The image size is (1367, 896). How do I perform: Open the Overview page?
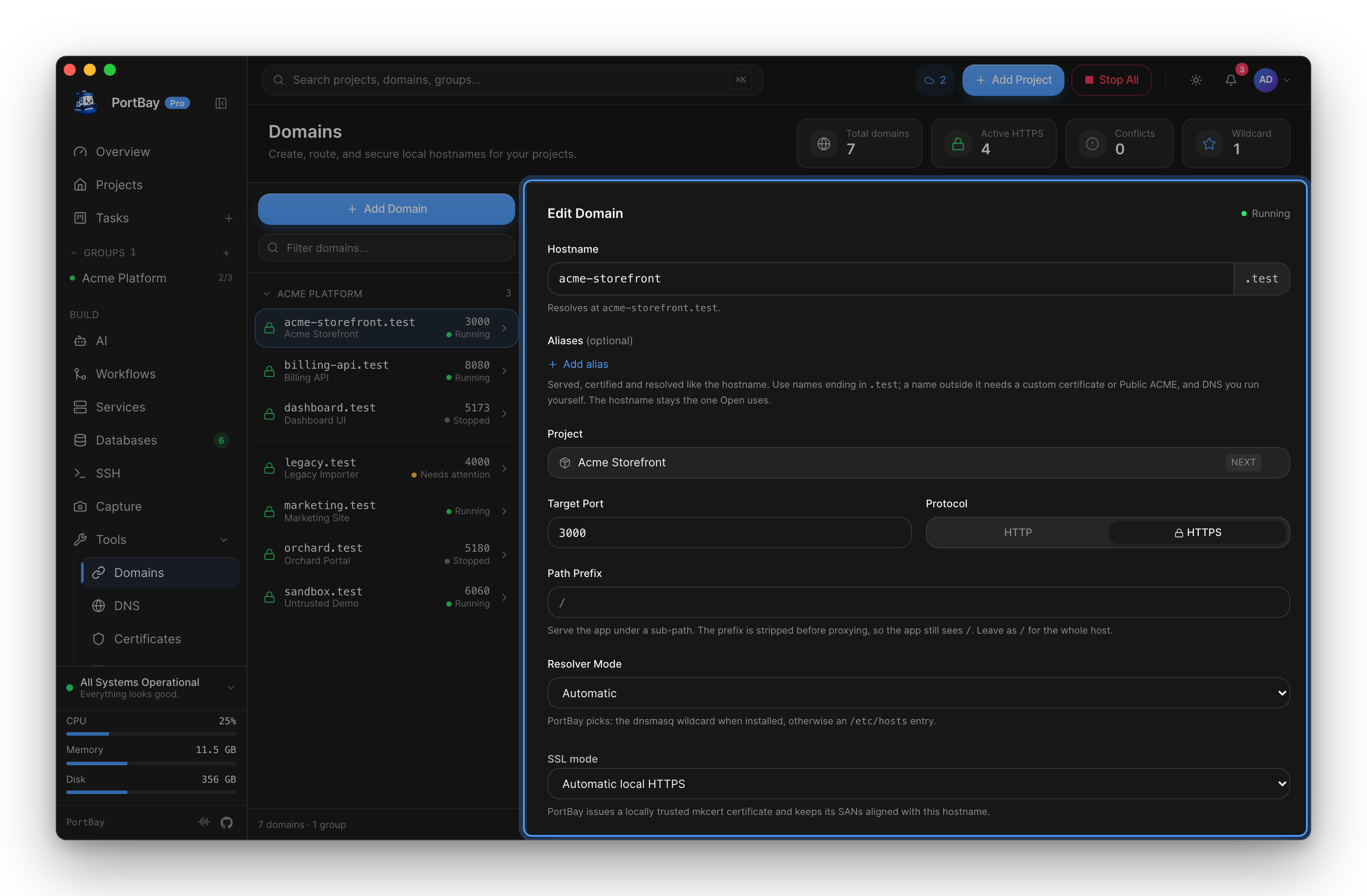152,152
